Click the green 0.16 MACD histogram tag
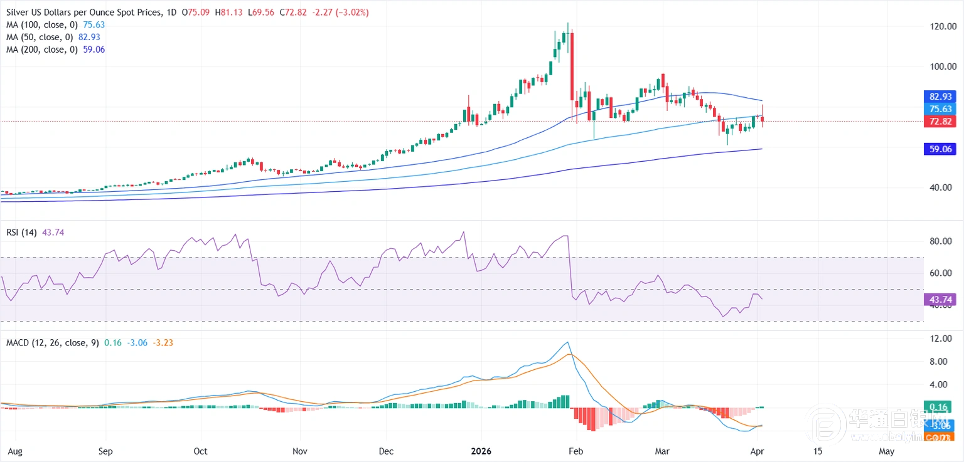Viewport: 964px width, 462px height. [939, 407]
